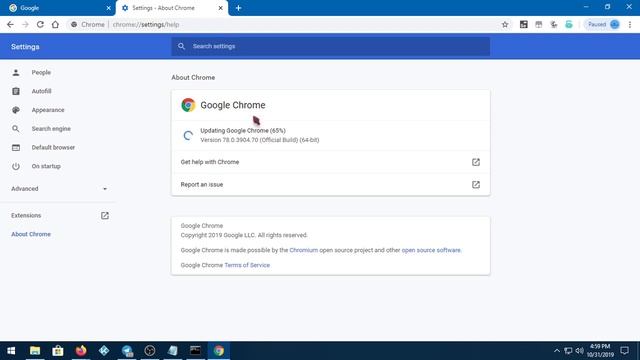Click the version 78.0.3904.70 text

pyautogui.click(x=260, y=140)
